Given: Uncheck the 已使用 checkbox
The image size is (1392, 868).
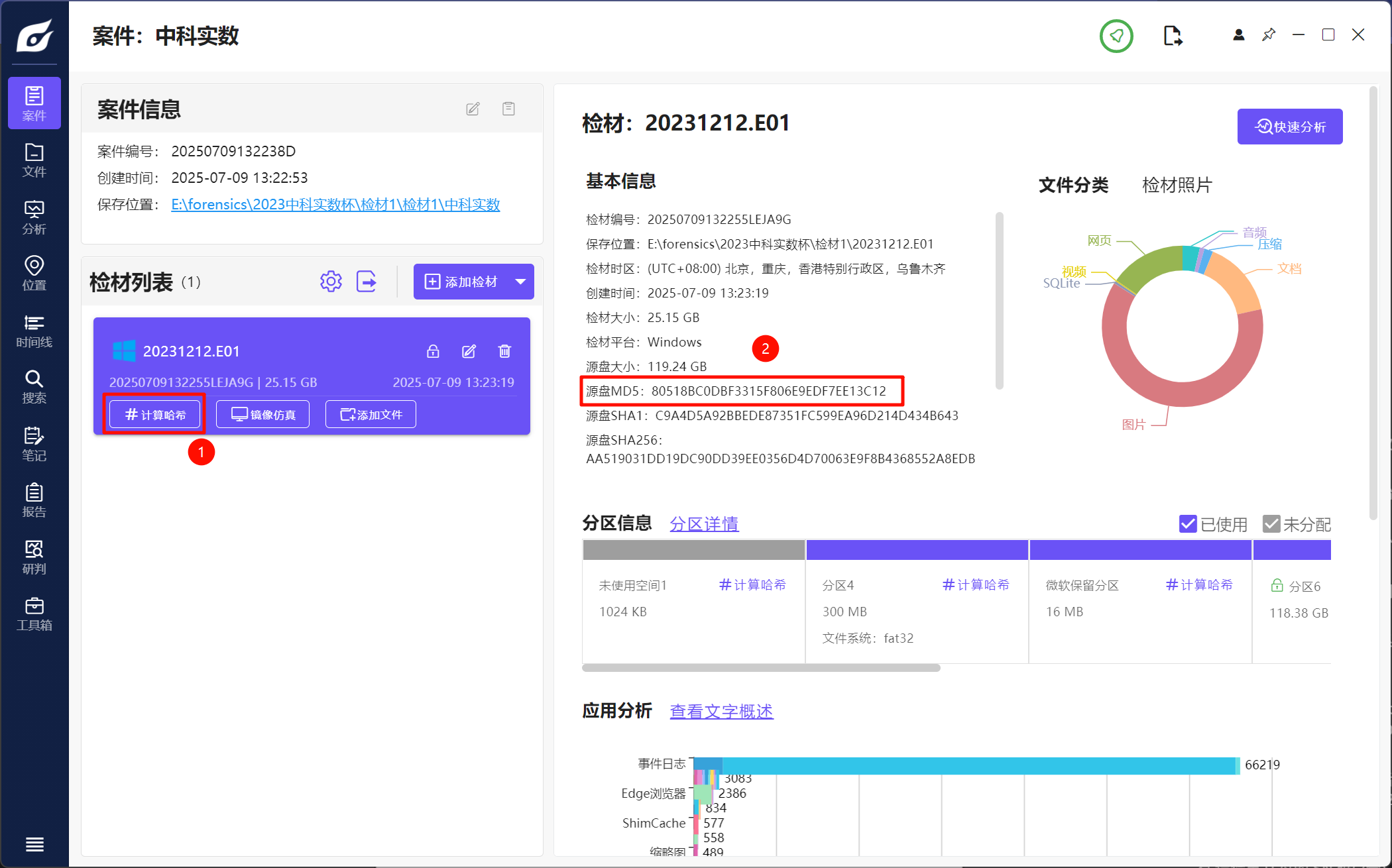Looking at the screenshot, I should [x=1188, y=524].
